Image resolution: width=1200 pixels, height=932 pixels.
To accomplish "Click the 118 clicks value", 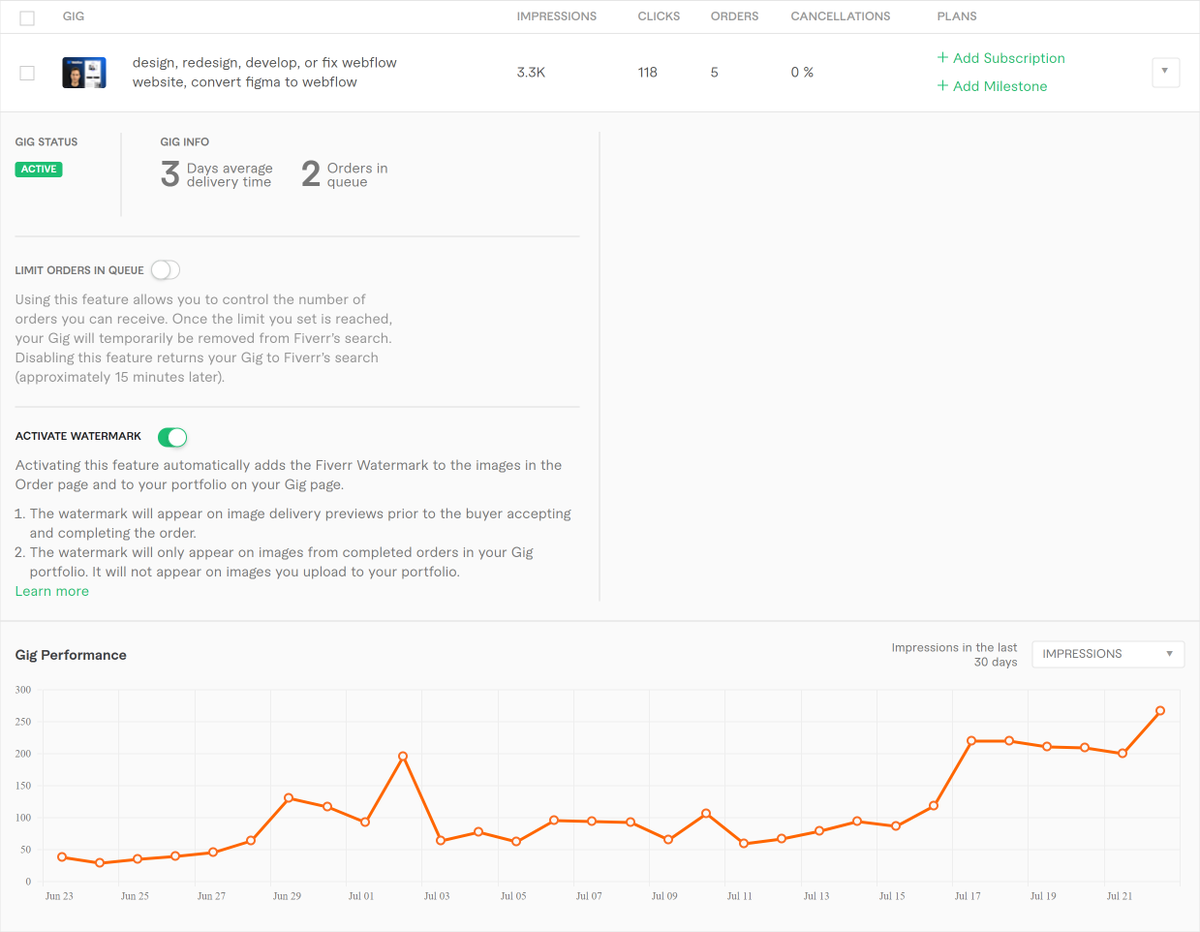I will point(648,73).
